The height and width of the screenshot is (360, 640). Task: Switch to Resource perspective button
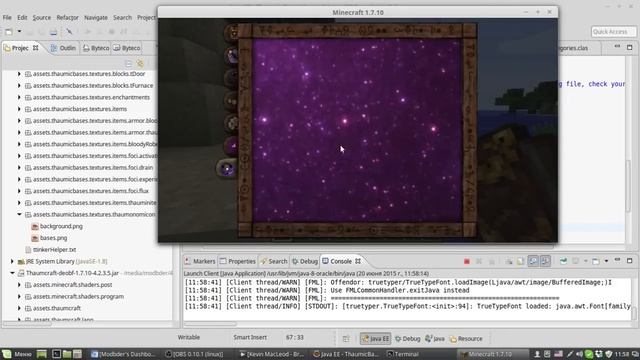tap(466, 338)
